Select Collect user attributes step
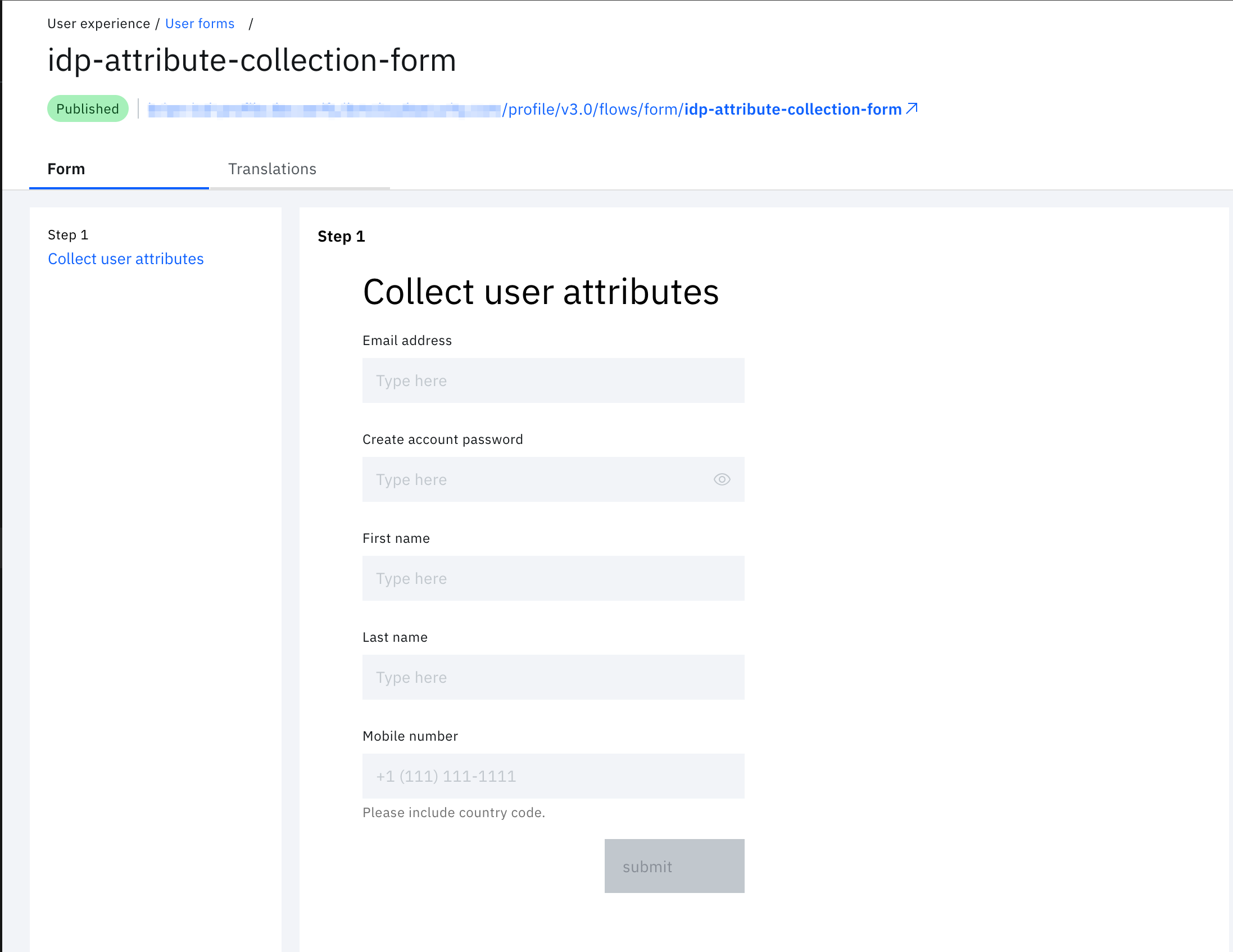 click(125, 259)
